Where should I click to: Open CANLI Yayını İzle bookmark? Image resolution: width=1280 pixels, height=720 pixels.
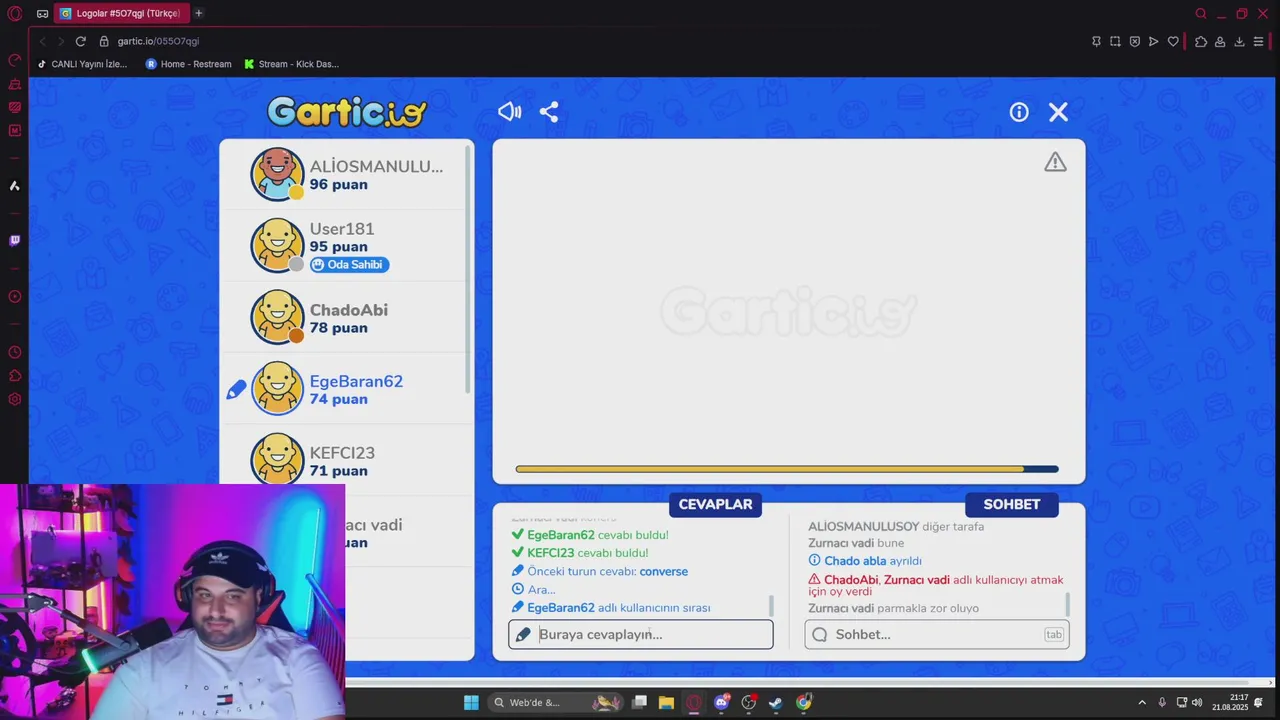point(82,64)
